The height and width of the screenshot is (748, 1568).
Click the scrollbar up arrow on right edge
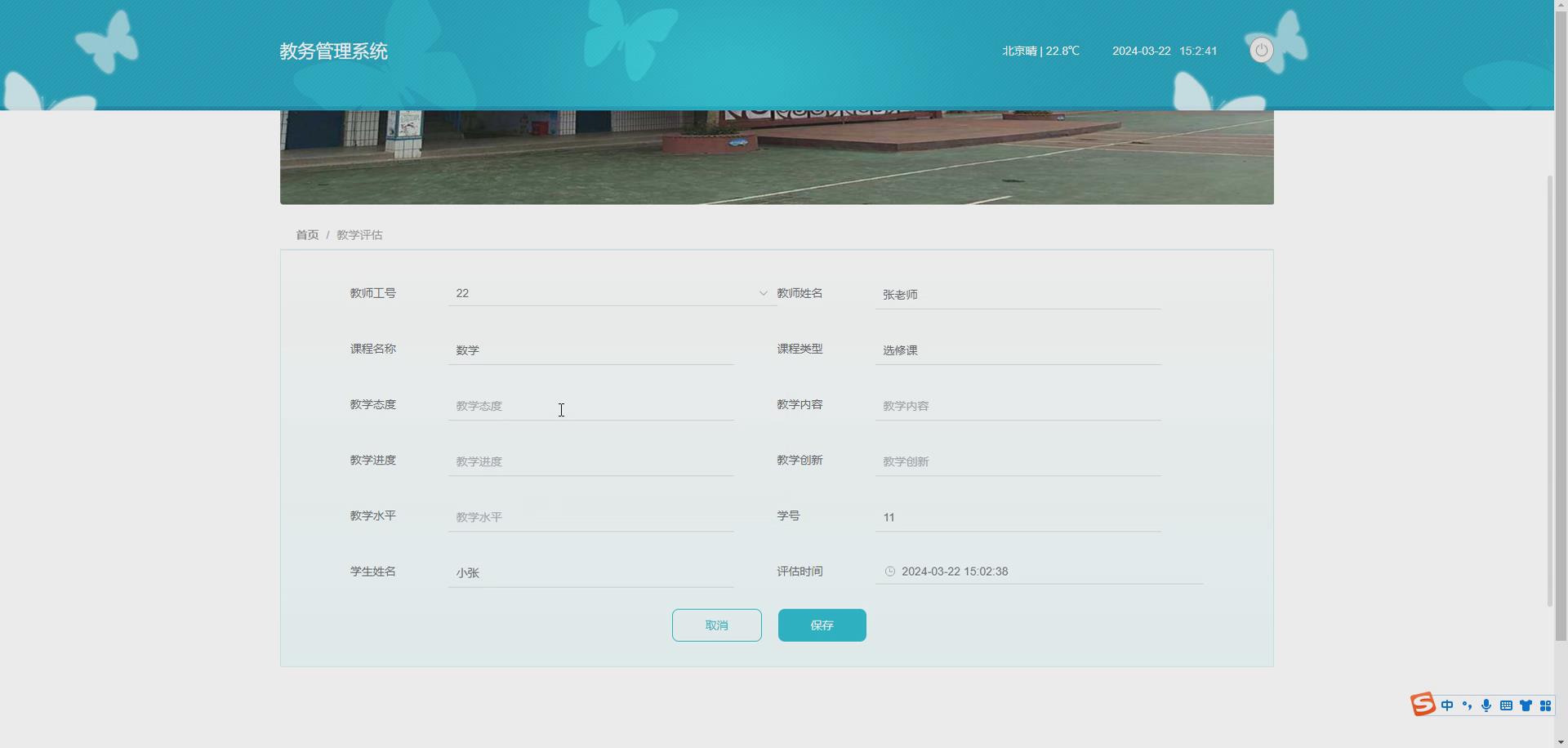click(x=1561, y=4)
